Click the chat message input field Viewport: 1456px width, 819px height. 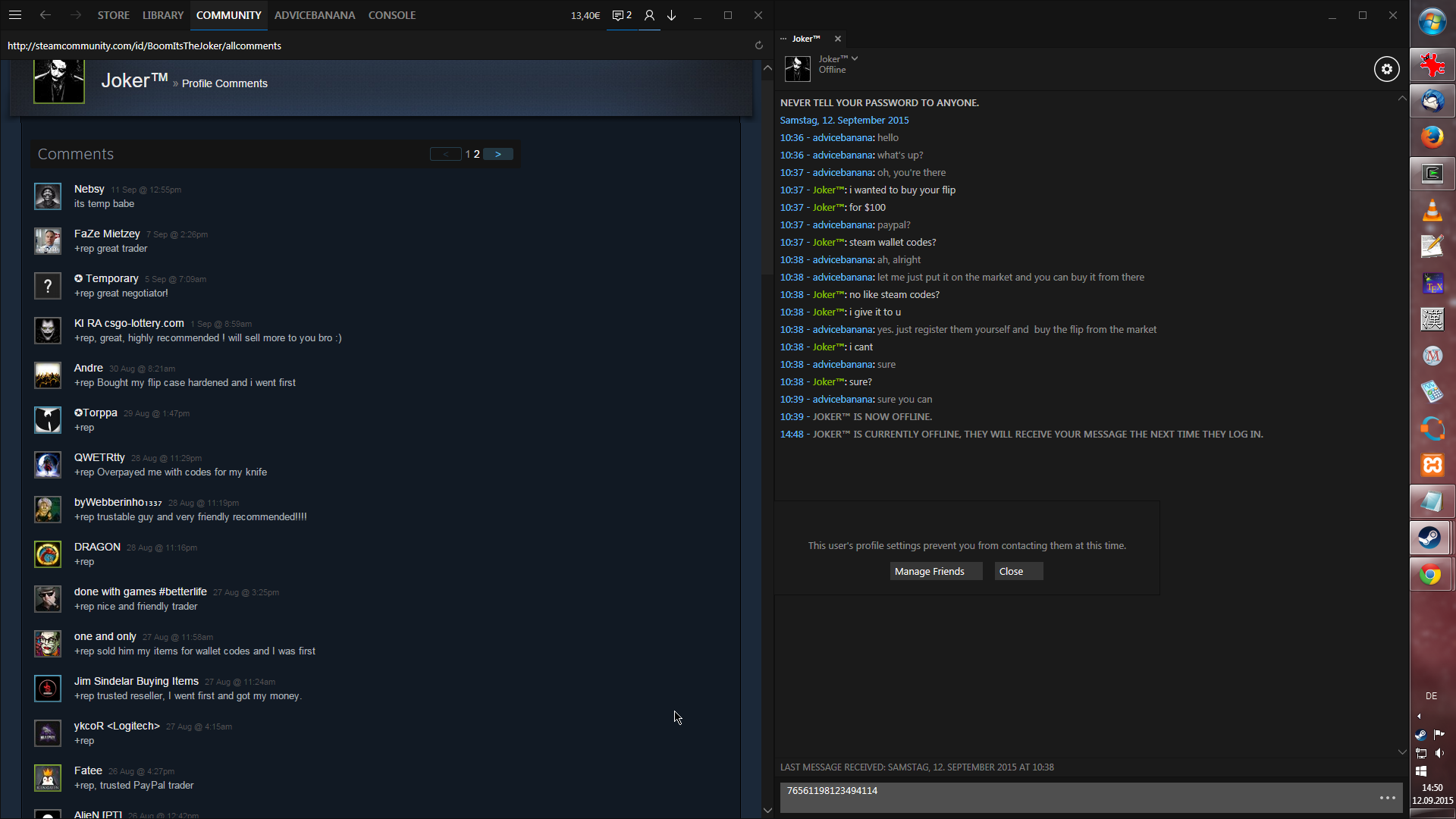click(1077, 797)
